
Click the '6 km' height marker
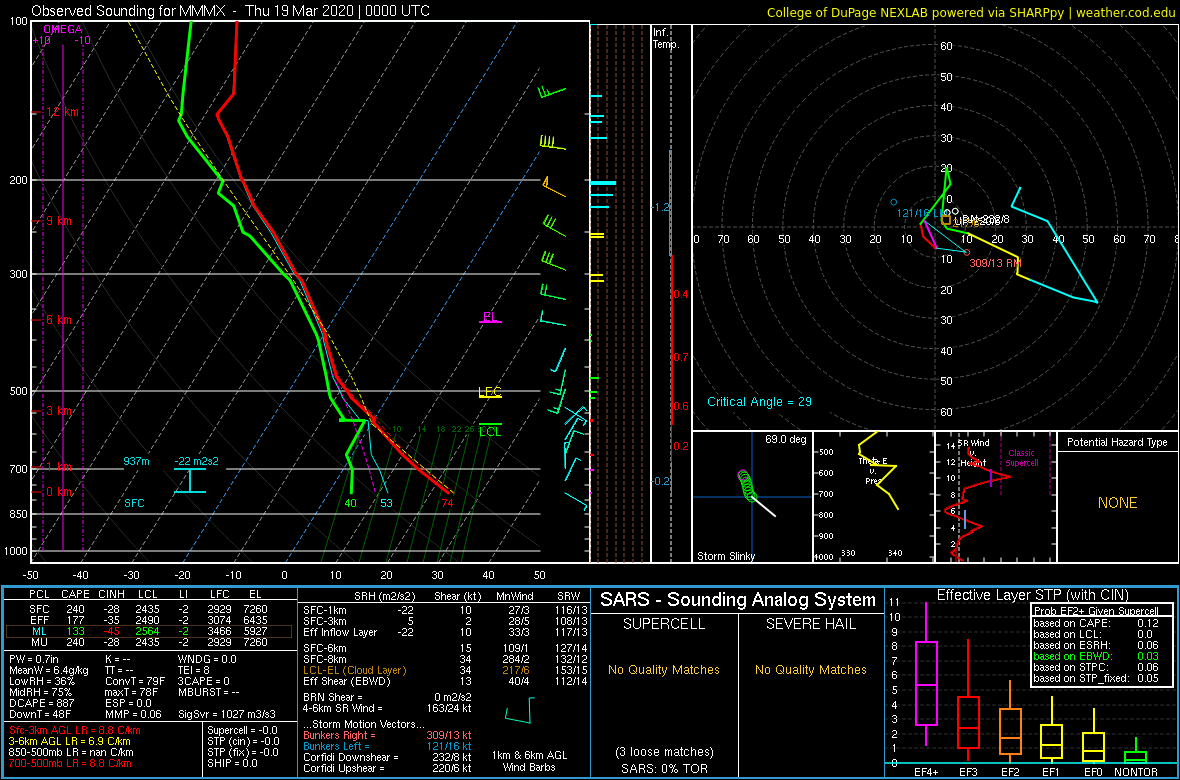(59, 320)
